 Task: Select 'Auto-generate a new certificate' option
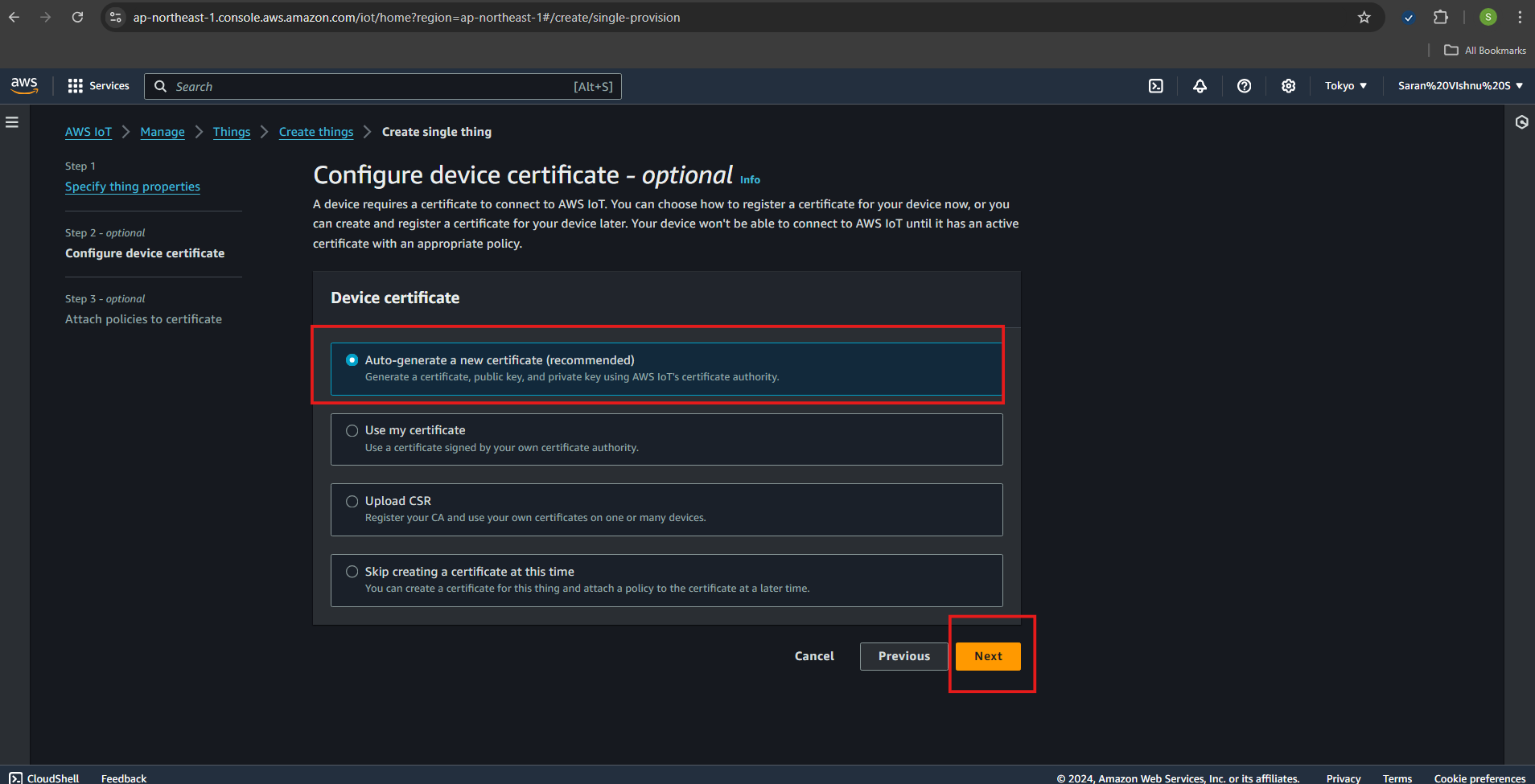pos(352,360)
